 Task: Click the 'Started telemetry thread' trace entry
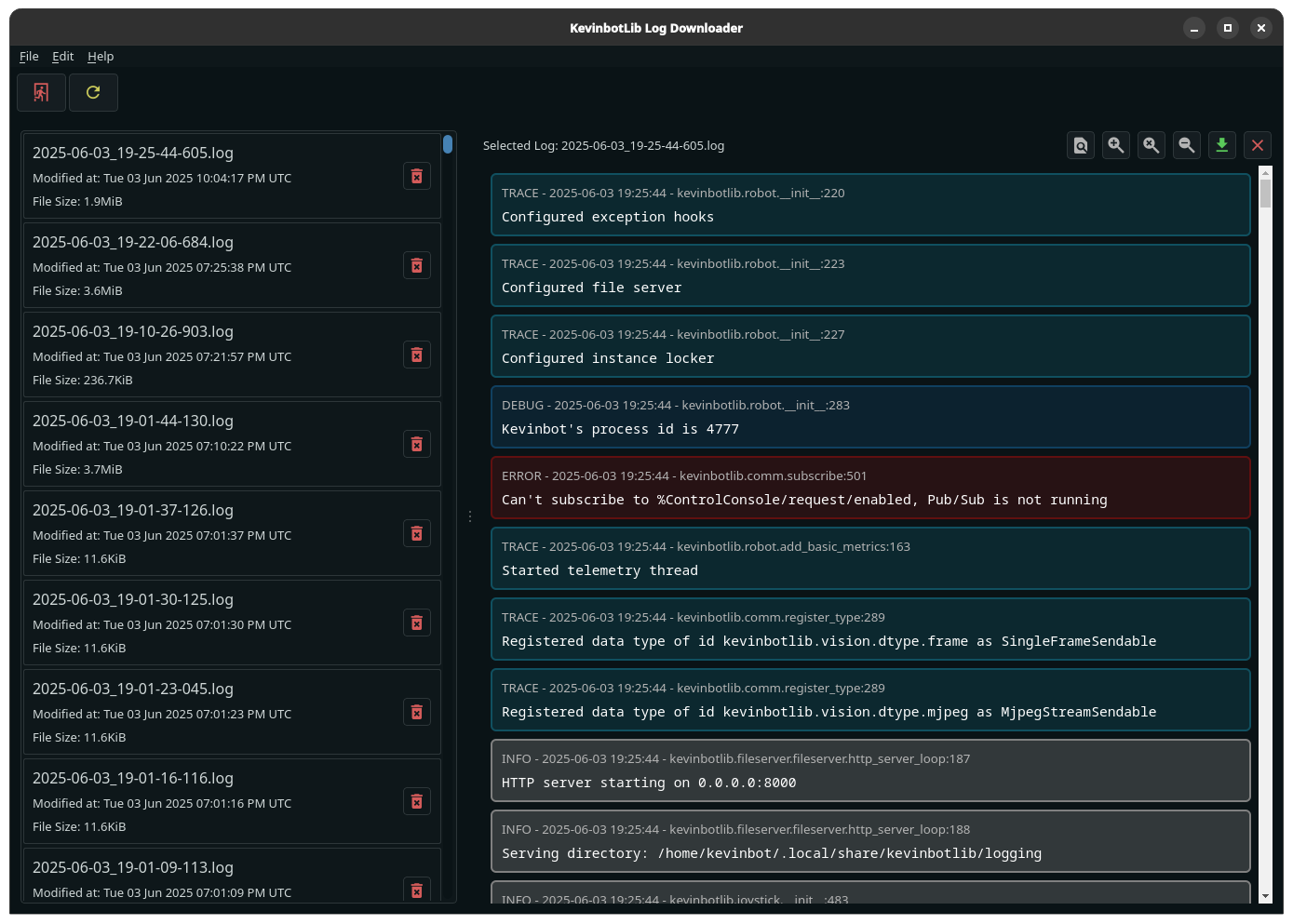click(x=870, y=558)
